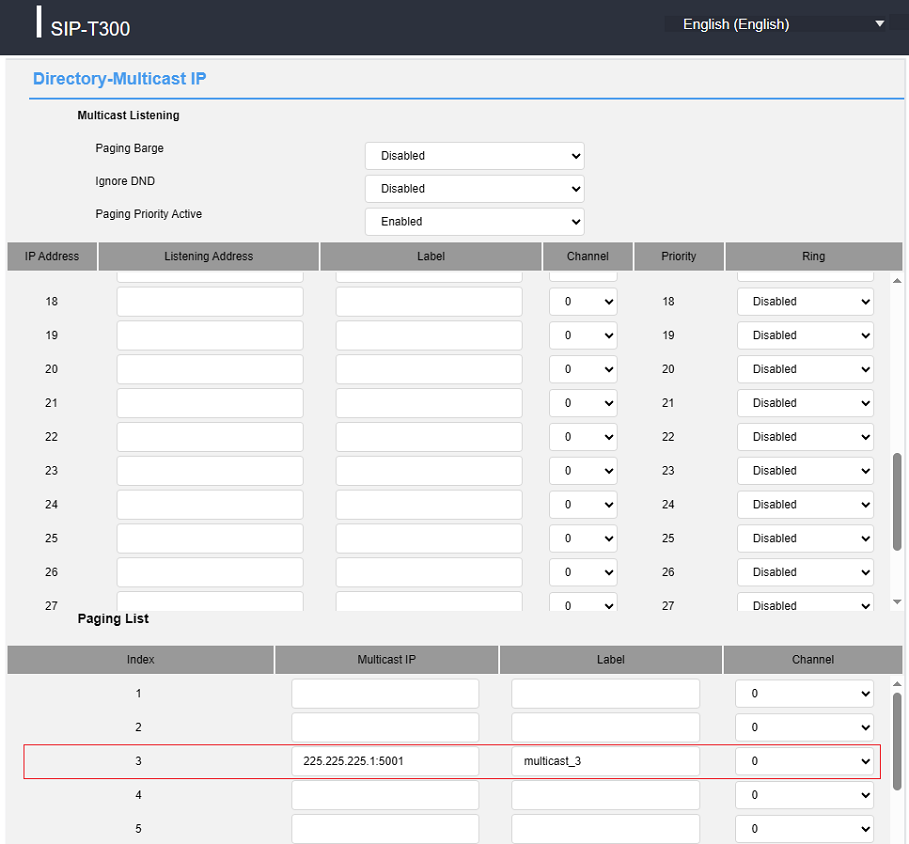Click Listening Address field for row 18
Screen dimensions: 909x844
210,302
